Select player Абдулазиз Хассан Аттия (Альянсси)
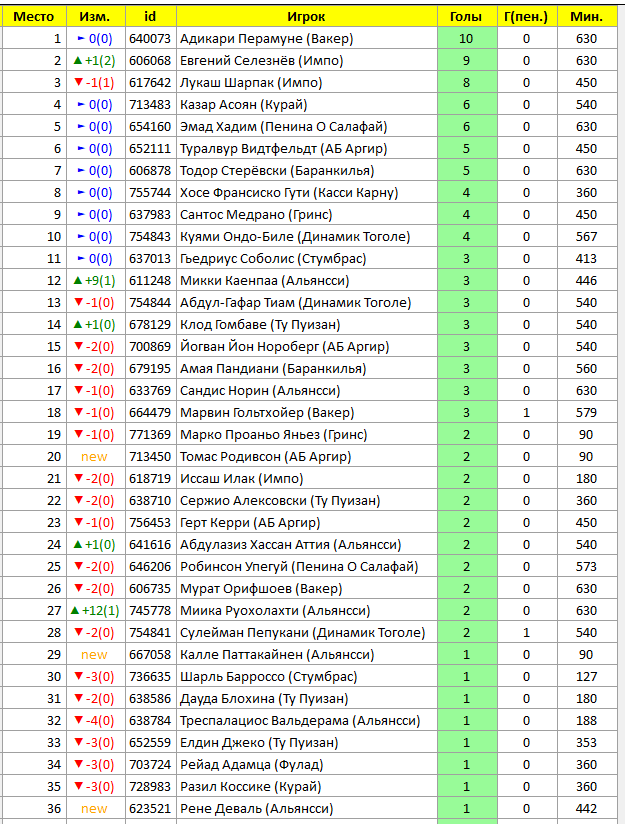This screenshot has width=625, height=824. point(291,545)
